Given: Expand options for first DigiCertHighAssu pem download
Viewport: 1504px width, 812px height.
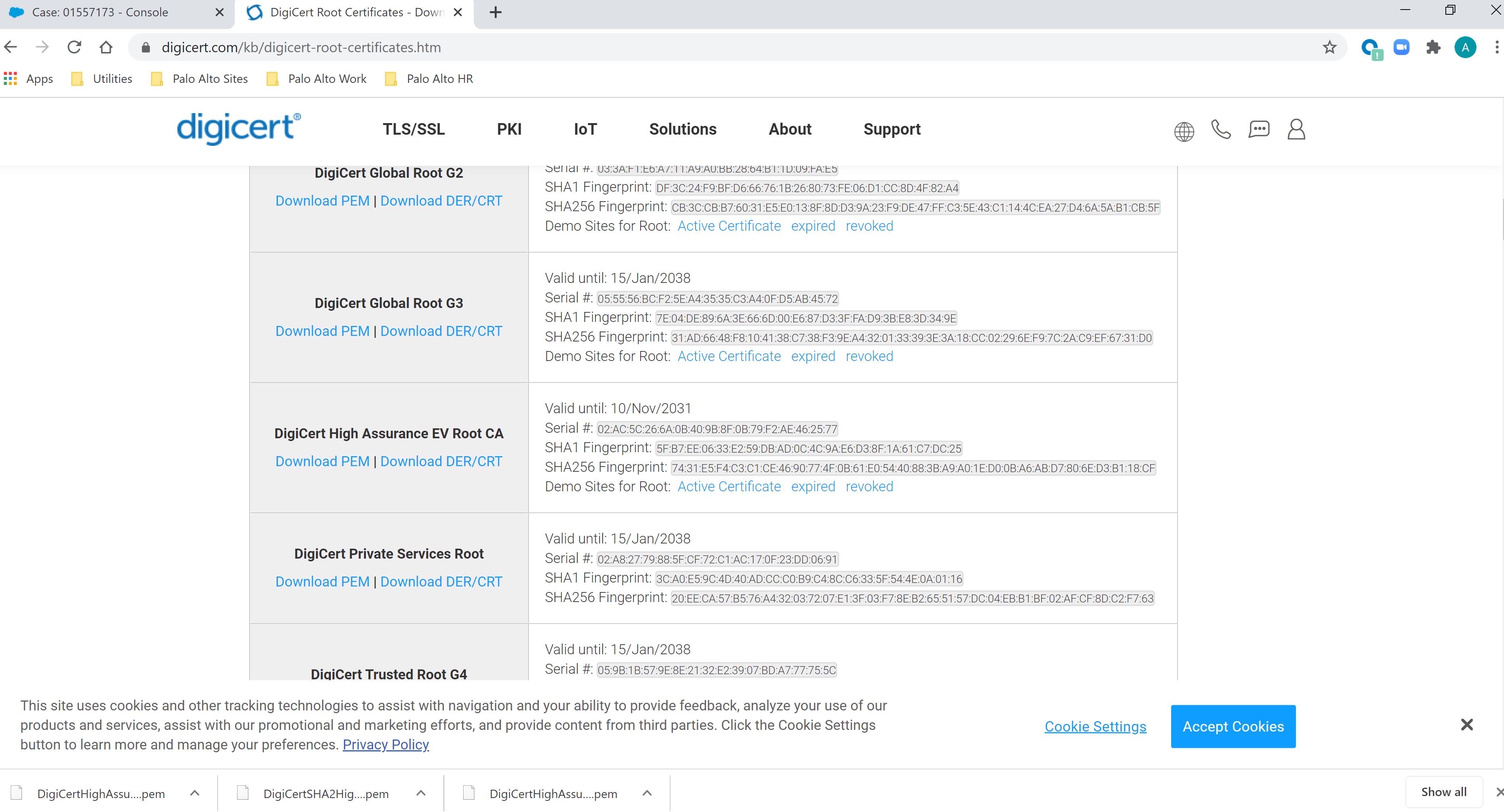Looking at the screenshot, I should [x=195, y=793].
